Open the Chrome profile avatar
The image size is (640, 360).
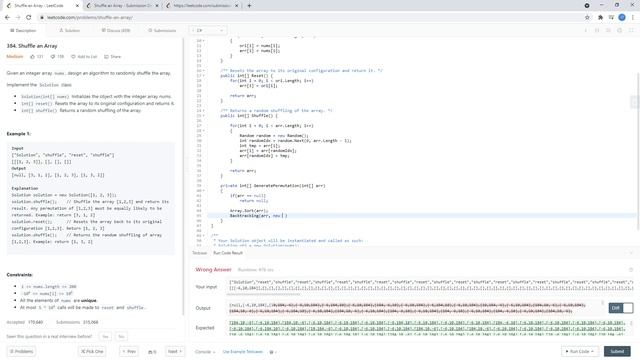click(622, 18)
